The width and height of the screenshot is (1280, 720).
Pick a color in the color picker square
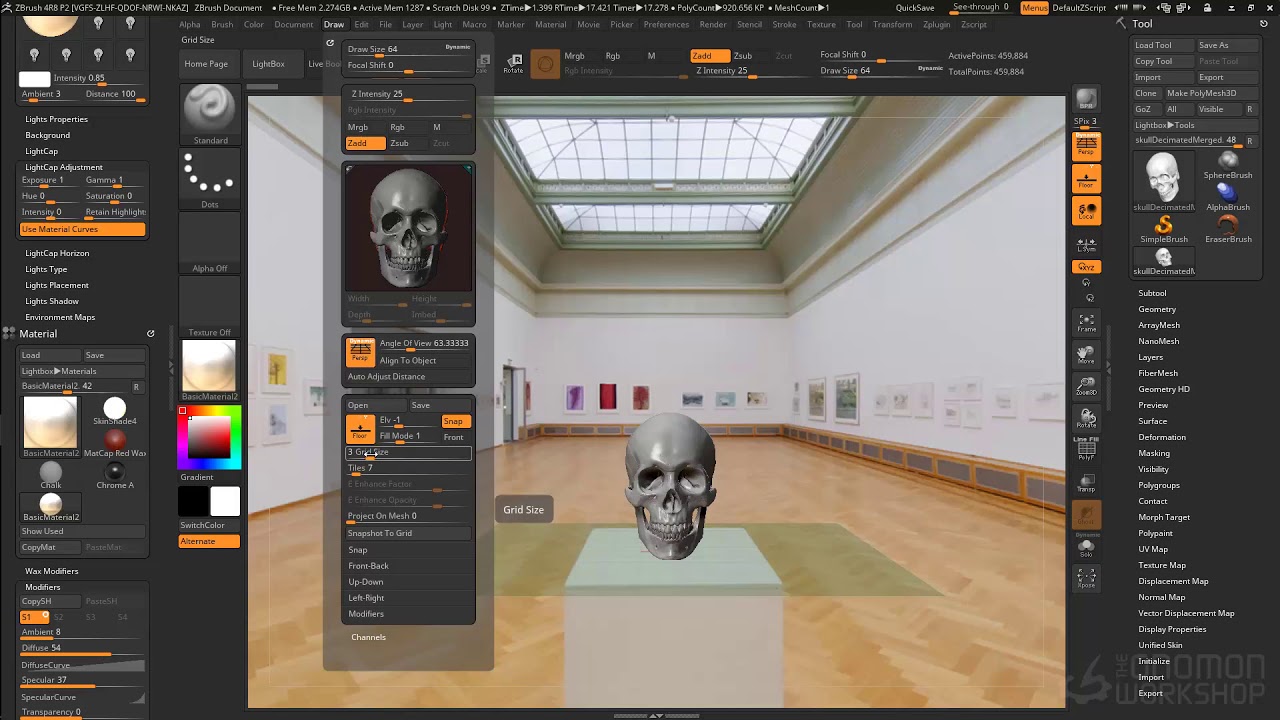(x=209, y=438)
